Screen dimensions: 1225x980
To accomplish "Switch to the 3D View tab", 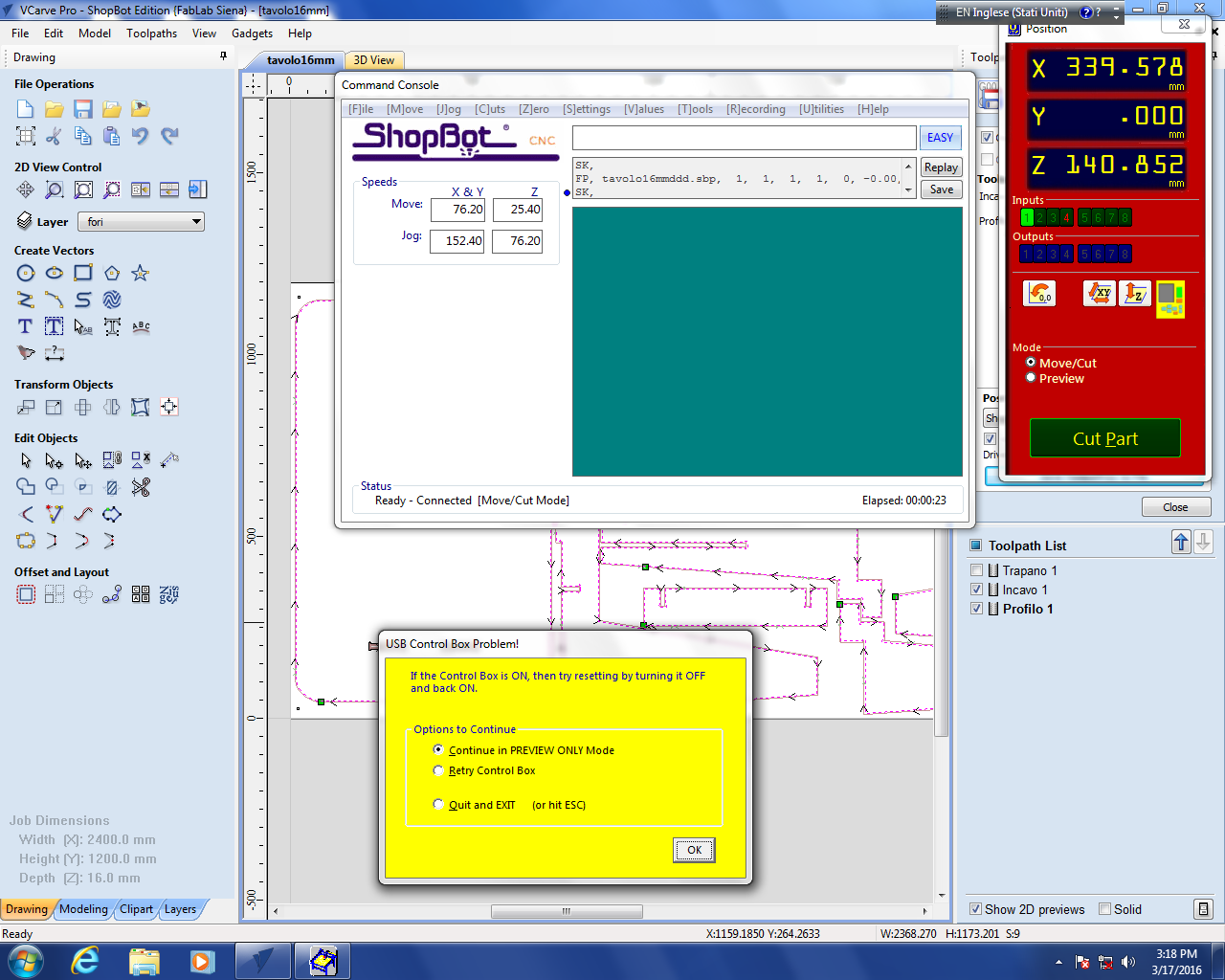I will pos(374,60).
